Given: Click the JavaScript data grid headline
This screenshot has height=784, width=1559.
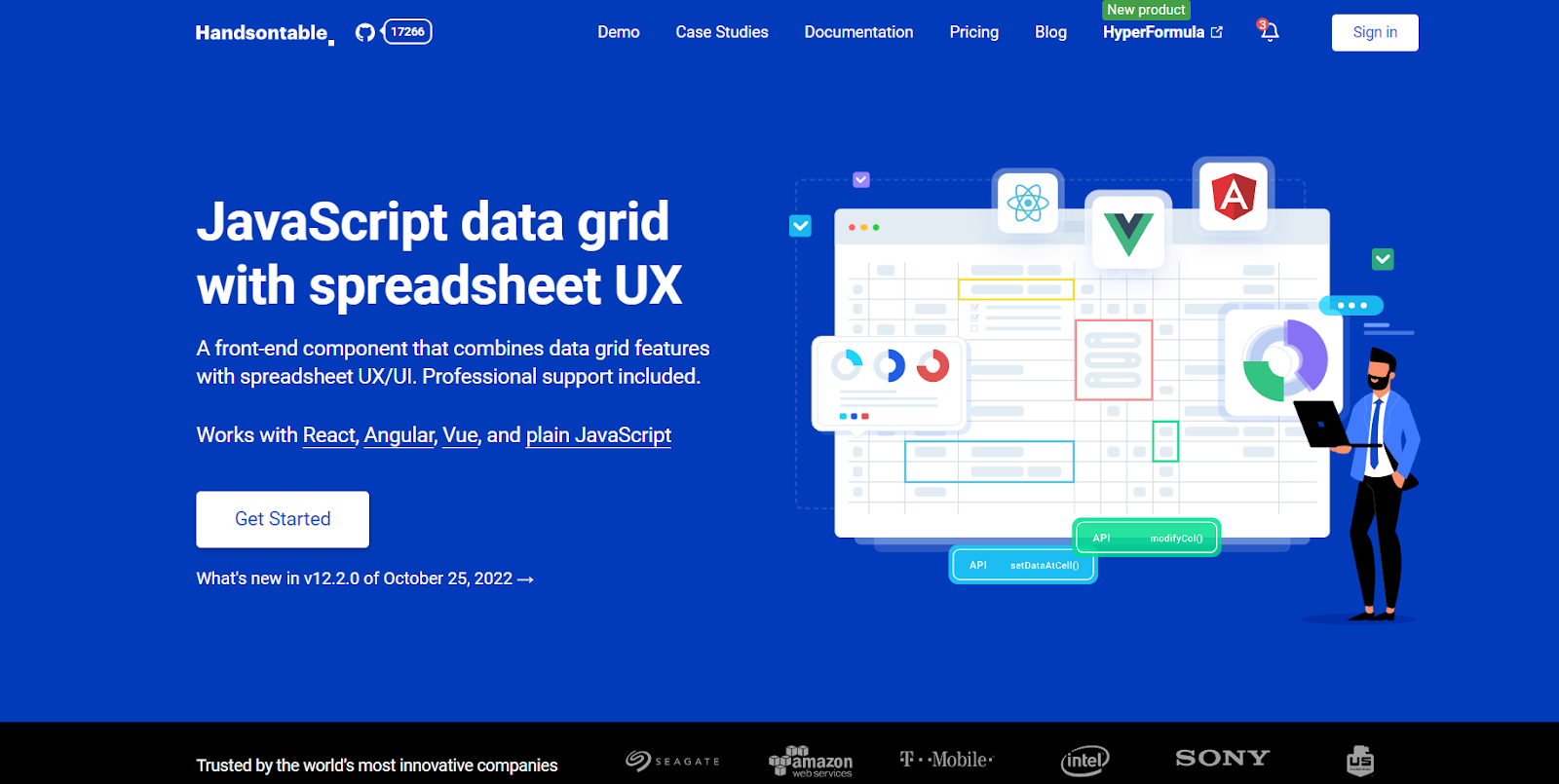Looking at the screenshot, I should (438, 253).
